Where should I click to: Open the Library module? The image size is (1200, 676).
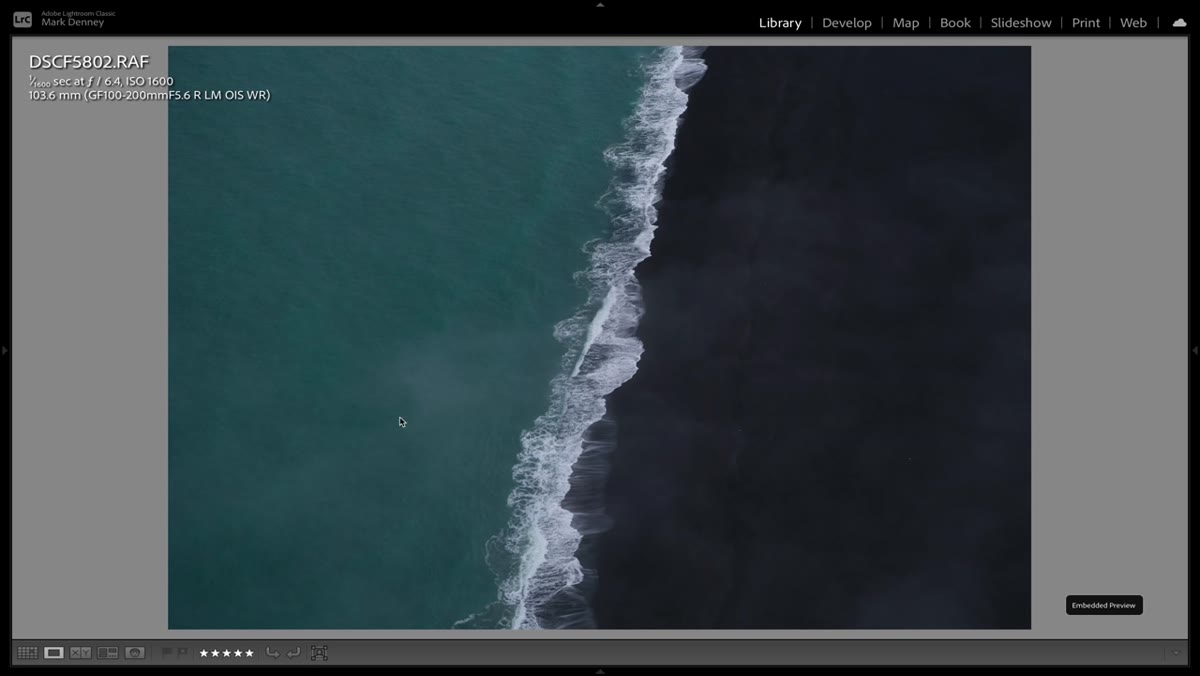point(780,23)
